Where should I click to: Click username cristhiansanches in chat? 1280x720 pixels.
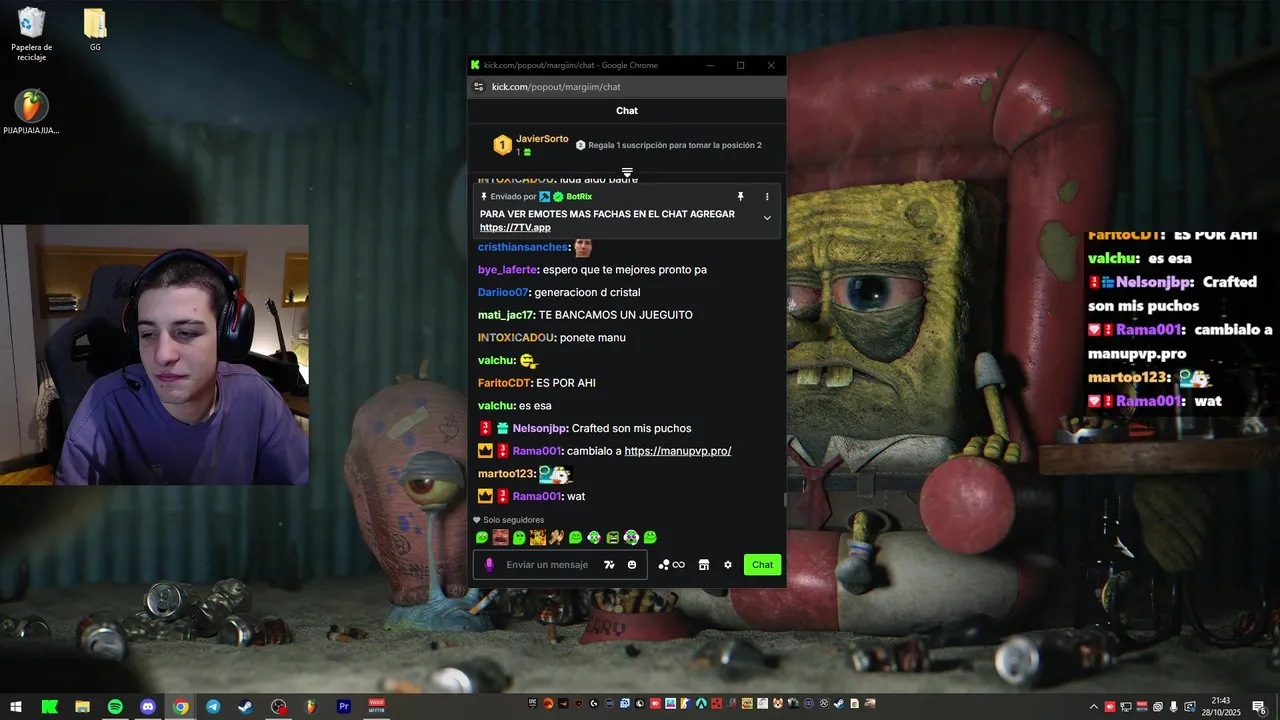tap(523, 247)
